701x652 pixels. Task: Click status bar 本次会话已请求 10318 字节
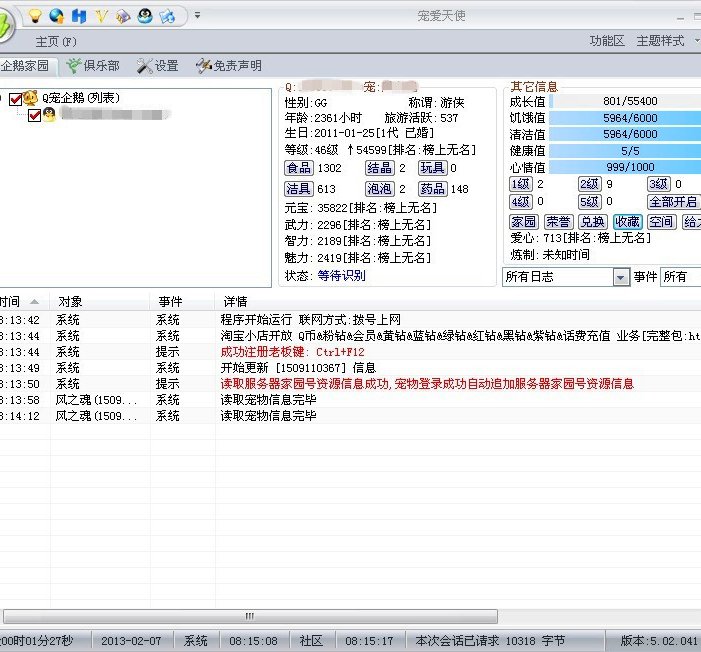click(490, 641)
